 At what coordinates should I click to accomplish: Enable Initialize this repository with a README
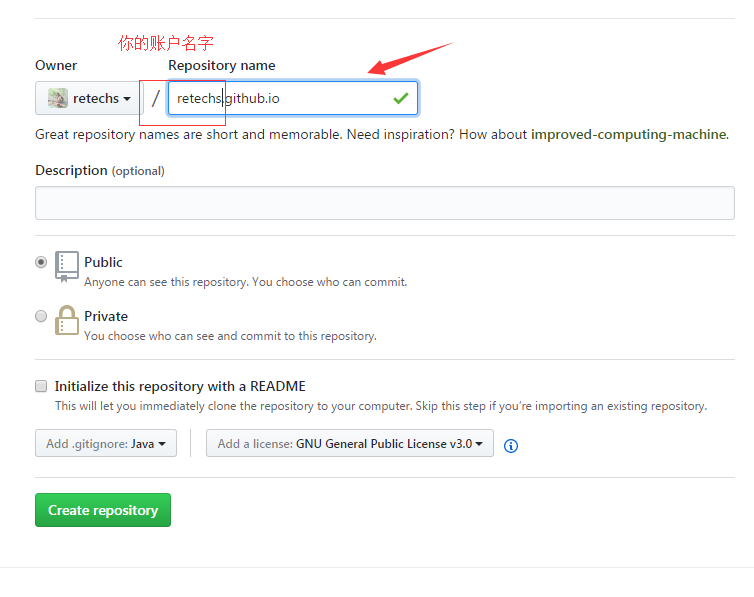(x=41, y=386)
